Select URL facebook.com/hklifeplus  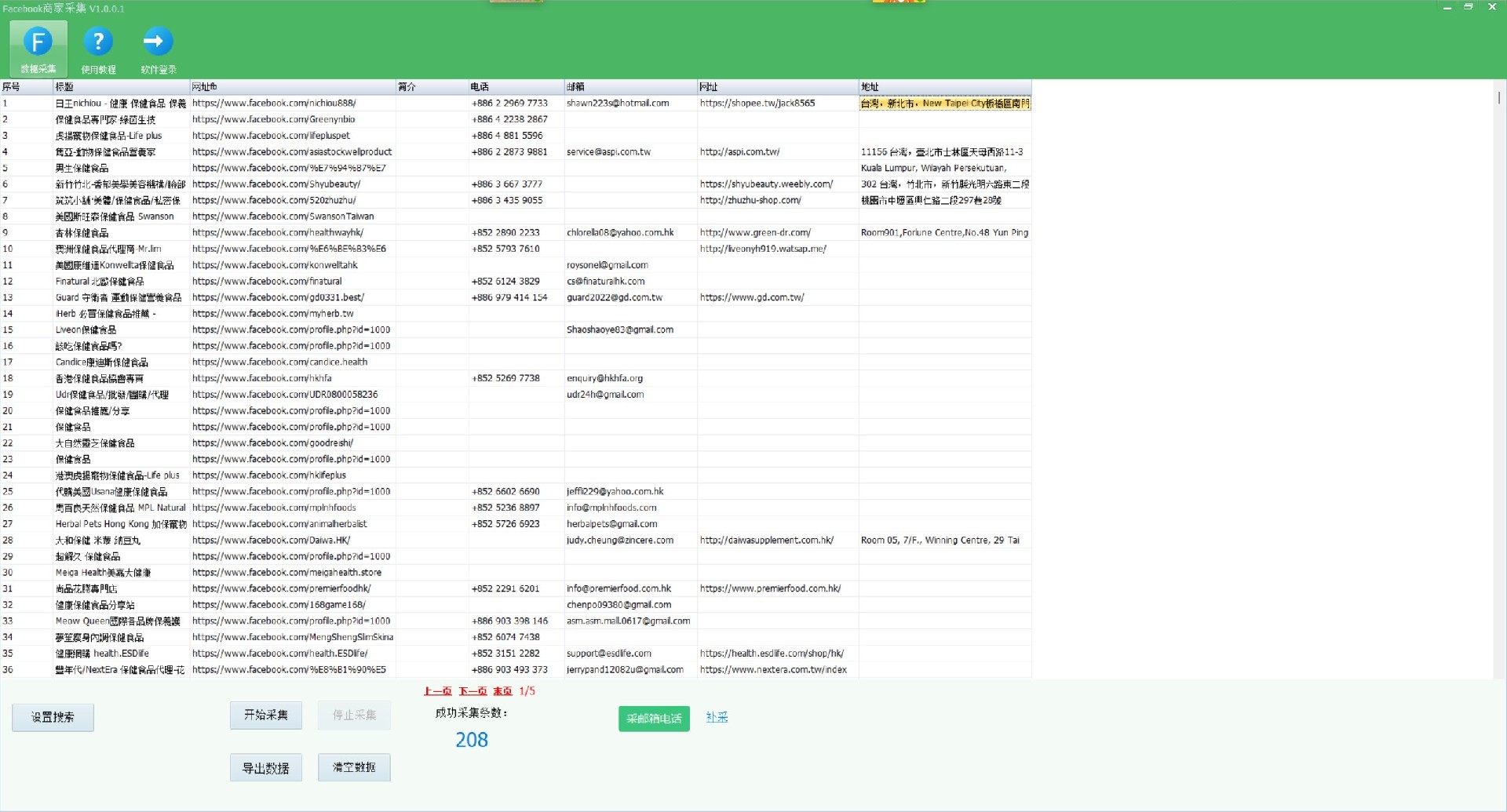pos(293,475)
